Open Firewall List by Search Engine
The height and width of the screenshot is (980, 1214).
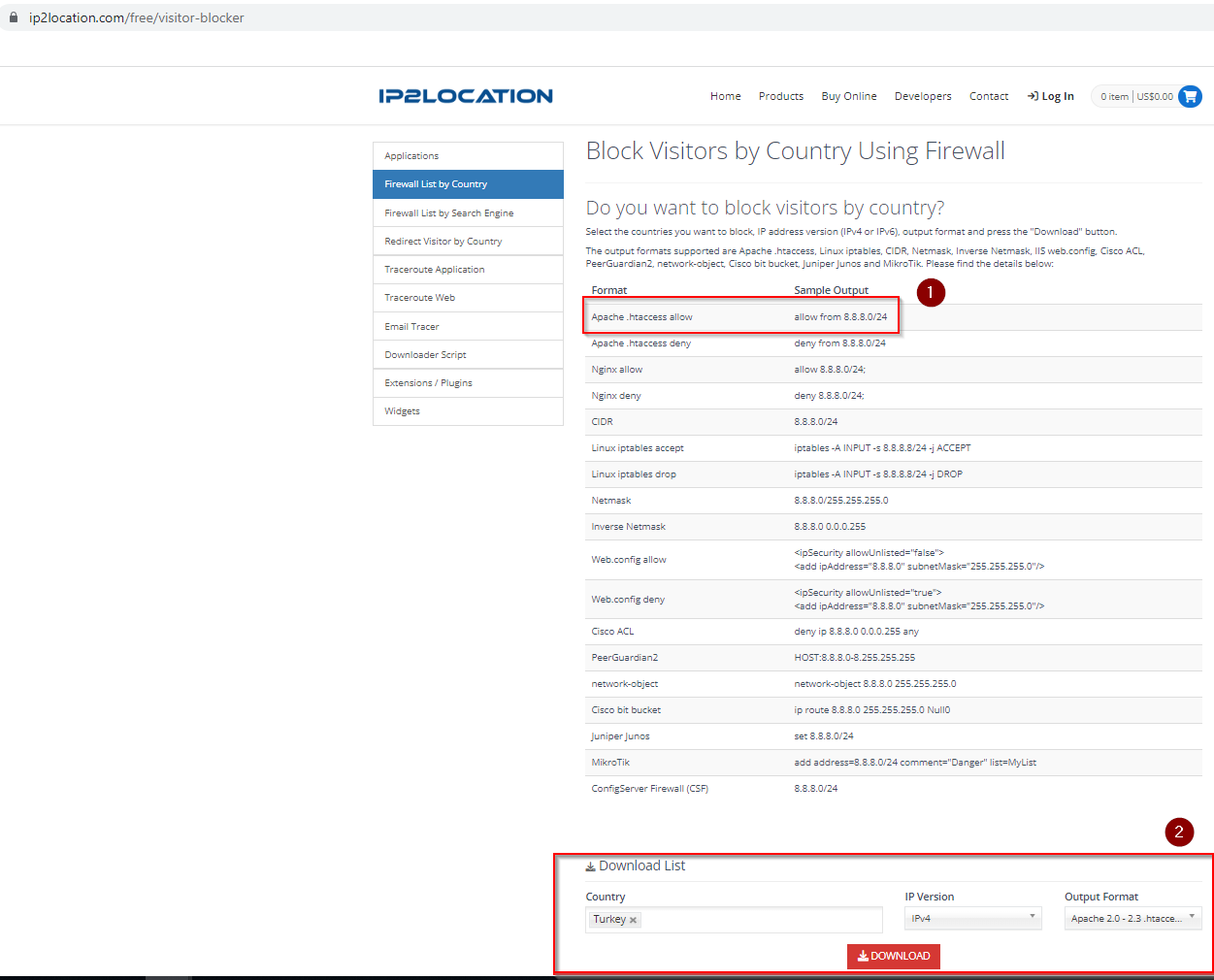click(x=468, y=212)
